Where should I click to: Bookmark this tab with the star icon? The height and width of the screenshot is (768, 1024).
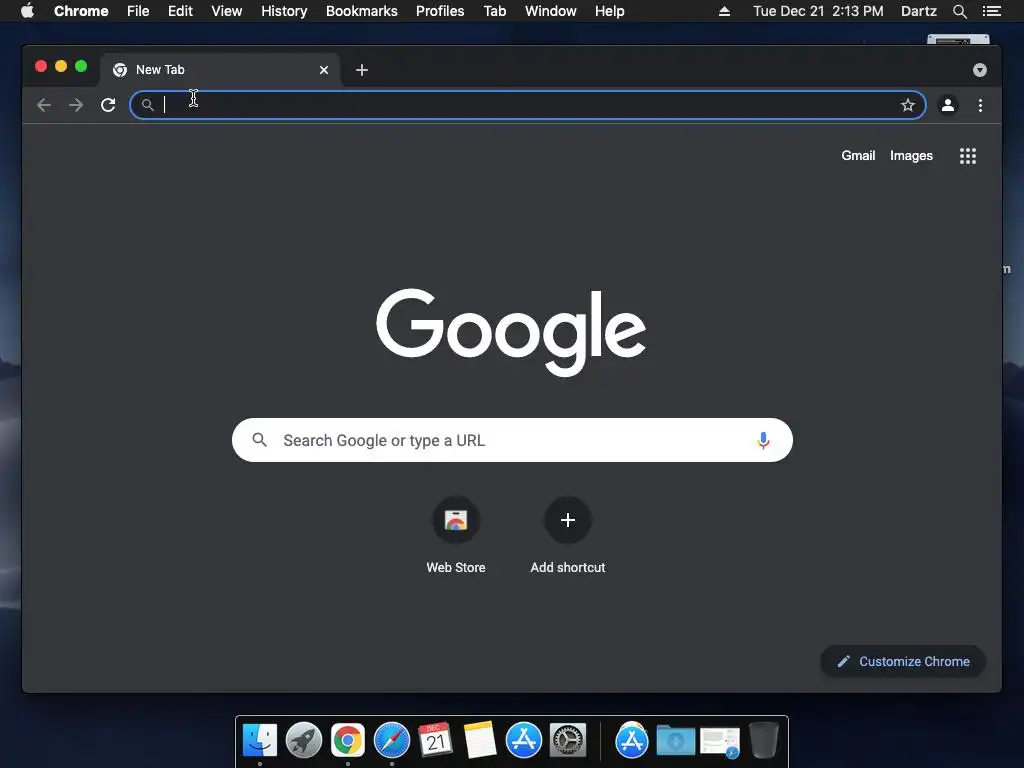point(908,105)
